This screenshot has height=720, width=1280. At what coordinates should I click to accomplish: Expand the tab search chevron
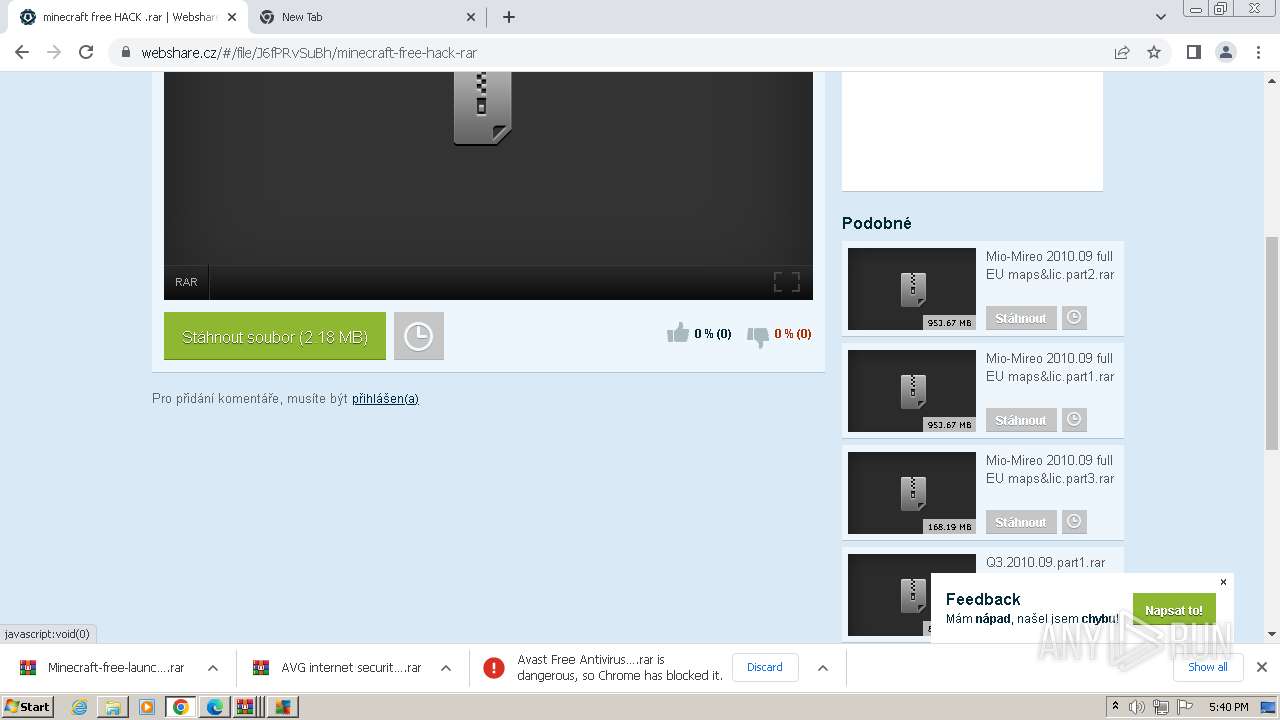coord(1161,17)
